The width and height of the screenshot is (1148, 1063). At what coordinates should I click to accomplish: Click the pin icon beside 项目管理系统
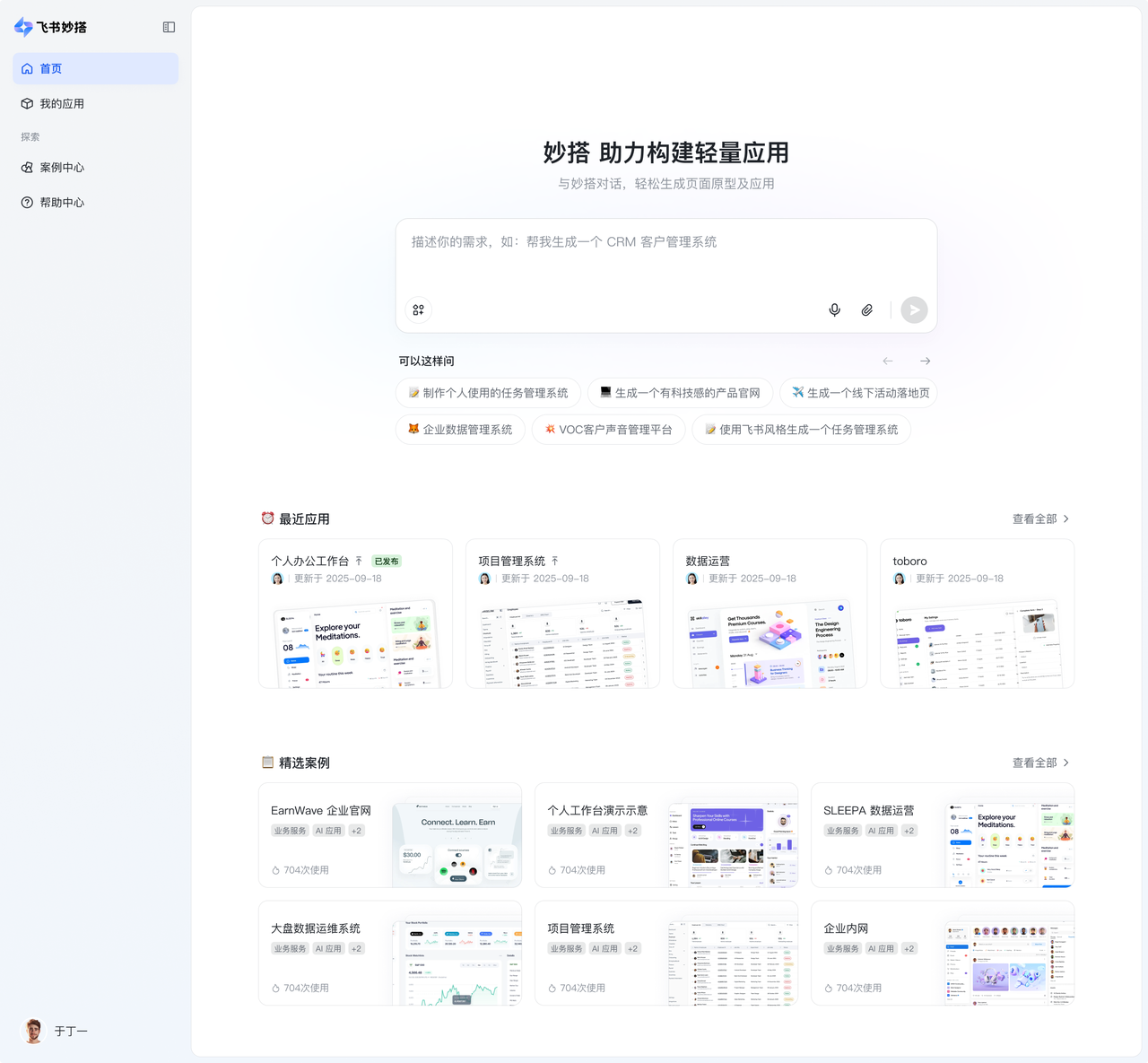(x=555, y=561)
